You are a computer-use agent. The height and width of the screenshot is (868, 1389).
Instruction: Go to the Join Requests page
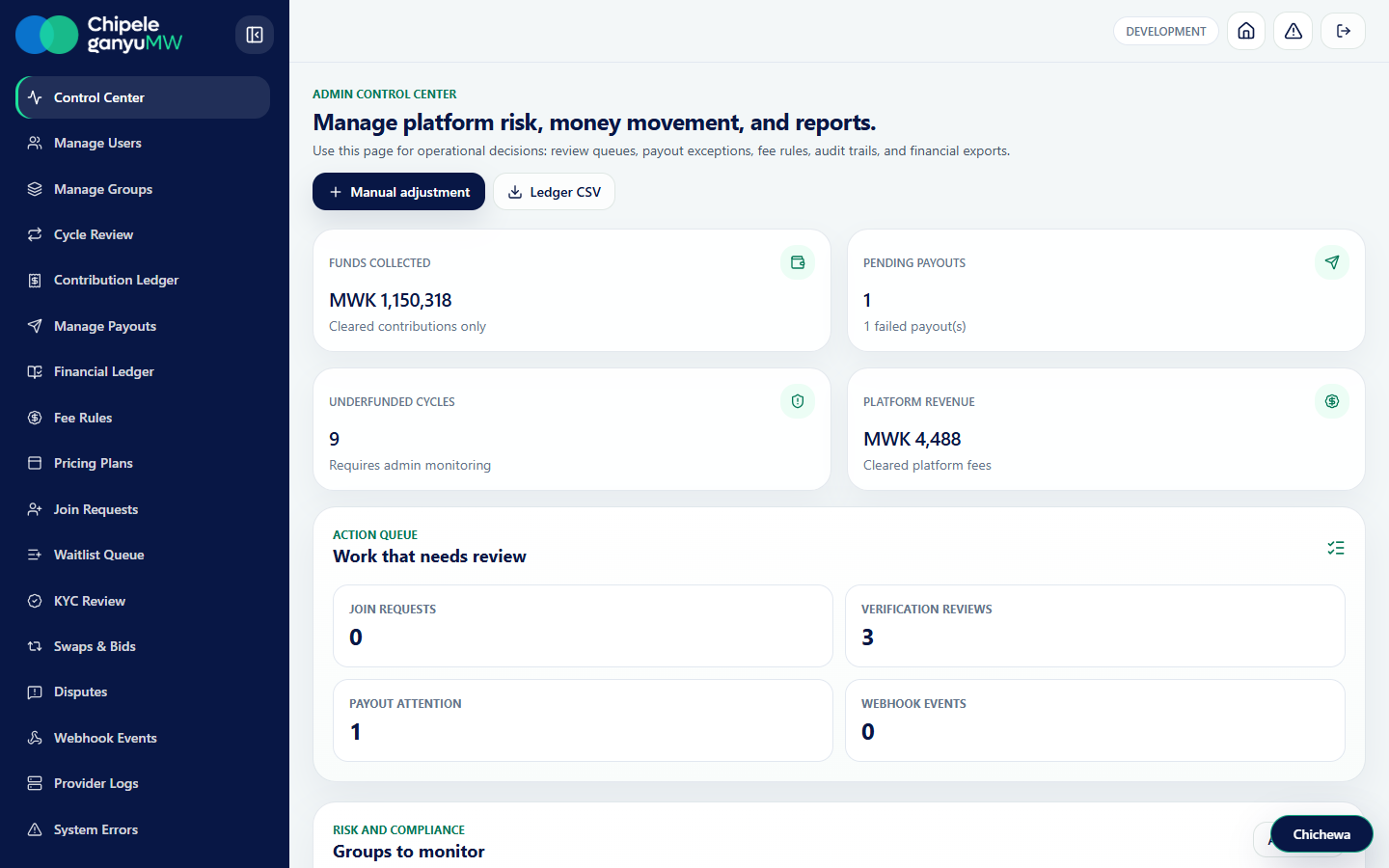coord(143,509)
